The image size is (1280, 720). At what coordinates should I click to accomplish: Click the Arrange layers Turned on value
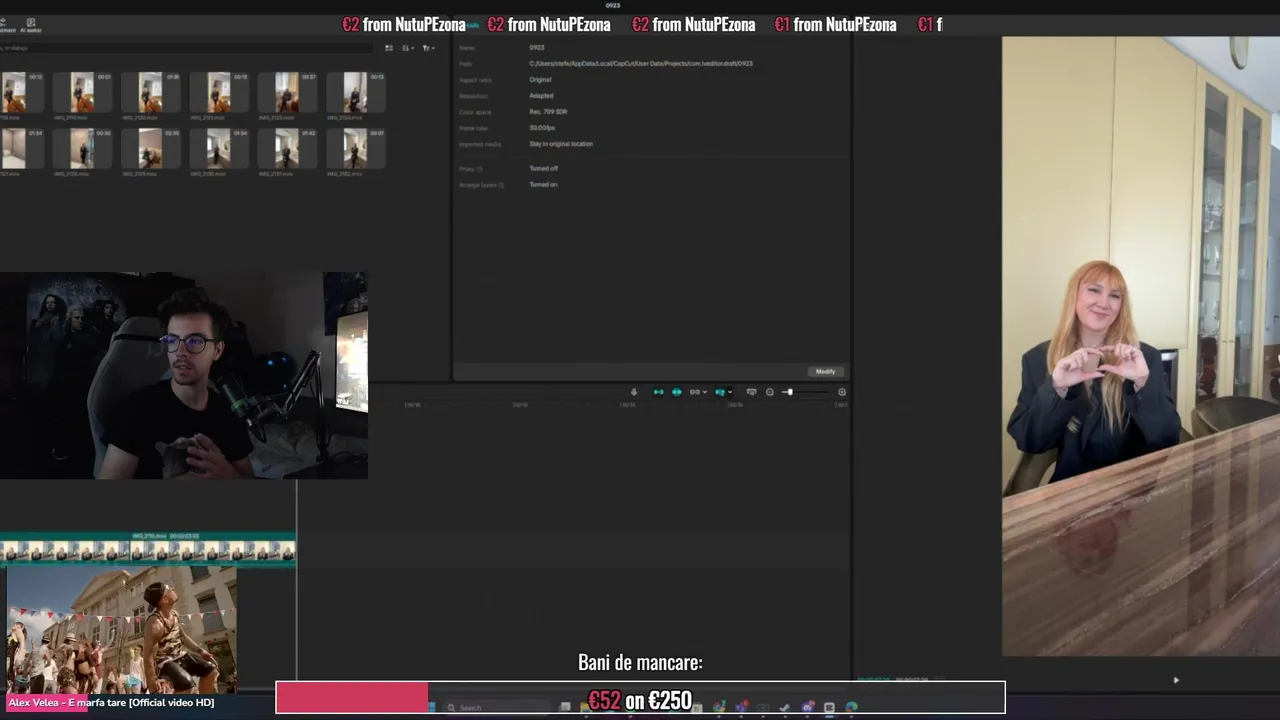543,184
